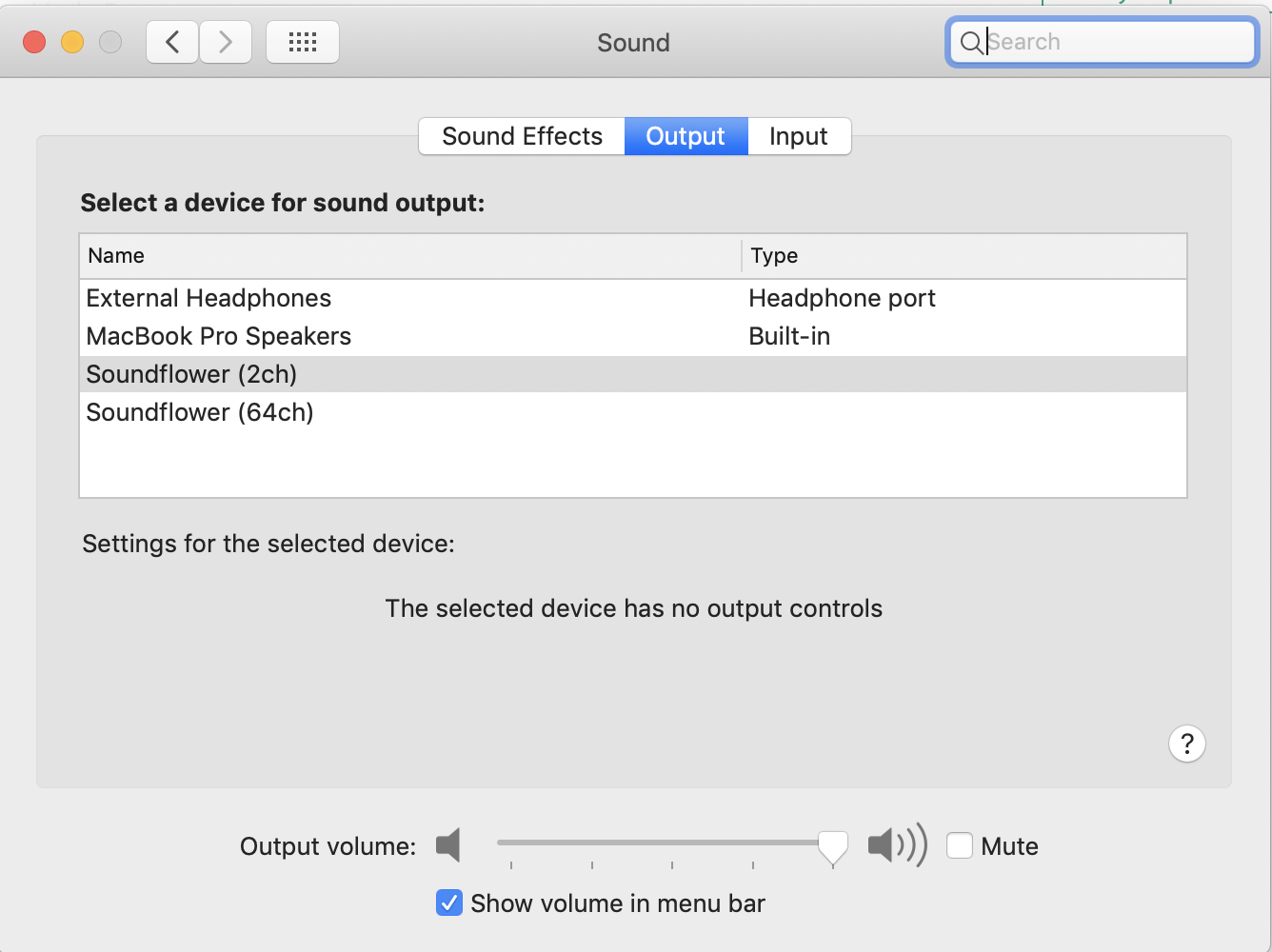Select Soundflower (2ch) device row
This screenshot has width=1272, height=952.
191,374
